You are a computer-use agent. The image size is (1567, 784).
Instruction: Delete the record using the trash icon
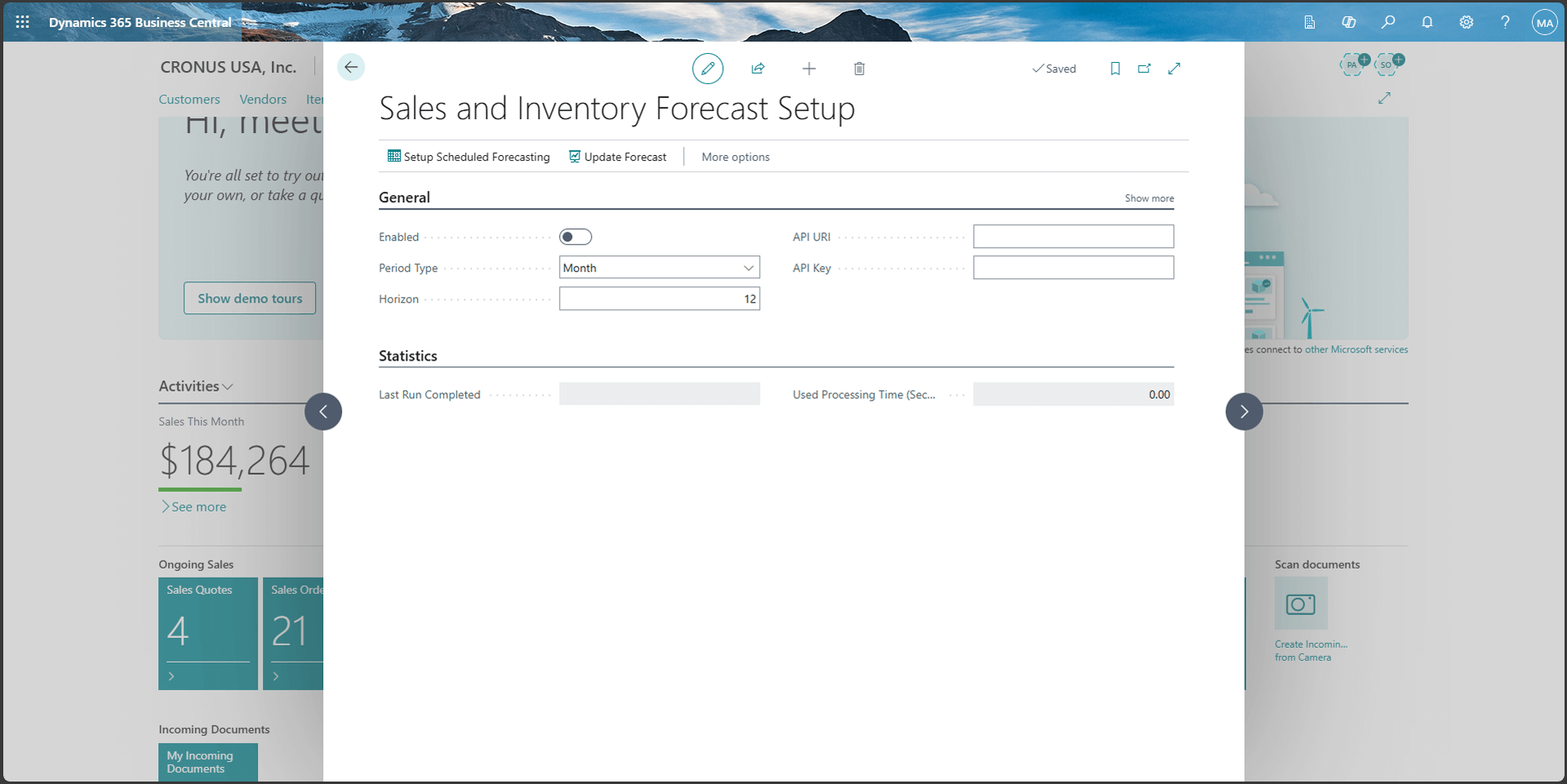[x=859, y=69]
